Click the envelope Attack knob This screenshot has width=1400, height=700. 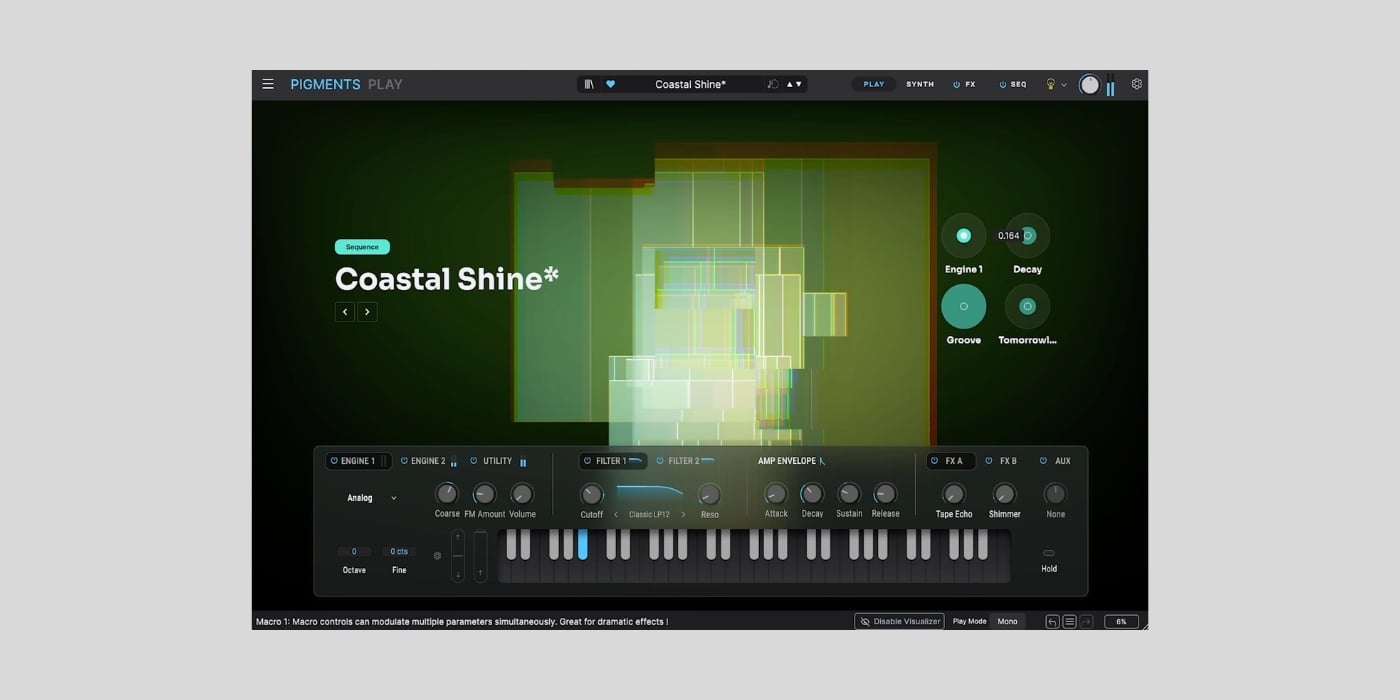point(776,494)
